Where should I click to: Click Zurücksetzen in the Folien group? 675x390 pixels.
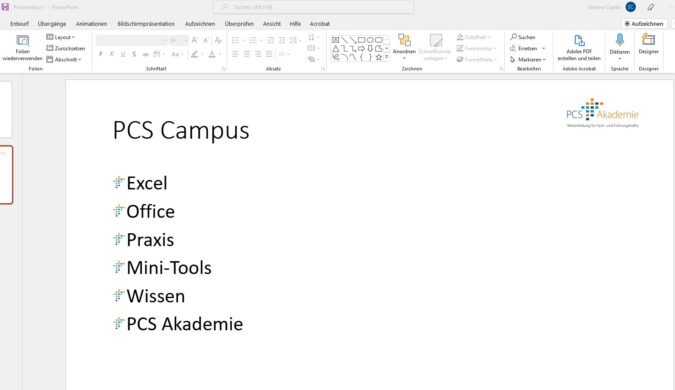[x=65, y=48]
